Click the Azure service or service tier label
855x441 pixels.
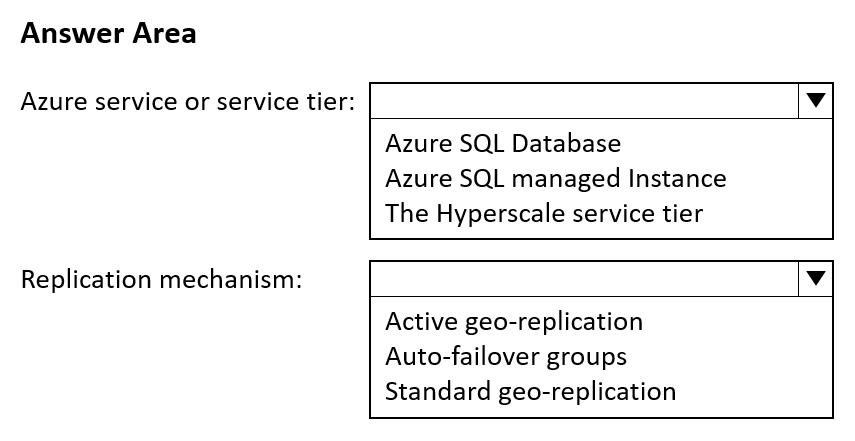(188, 101)
